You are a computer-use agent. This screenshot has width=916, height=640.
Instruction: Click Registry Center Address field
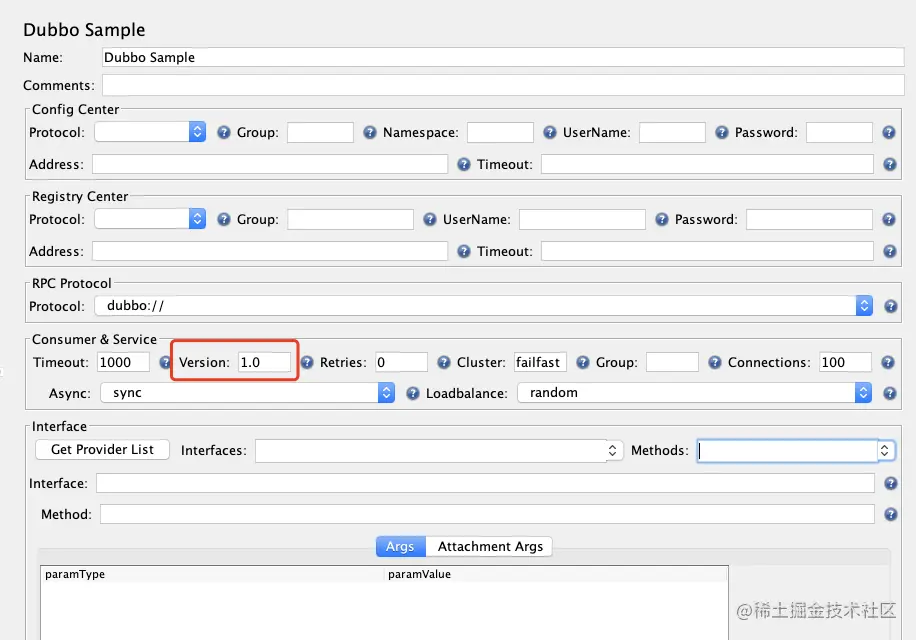tap(270, 251)
